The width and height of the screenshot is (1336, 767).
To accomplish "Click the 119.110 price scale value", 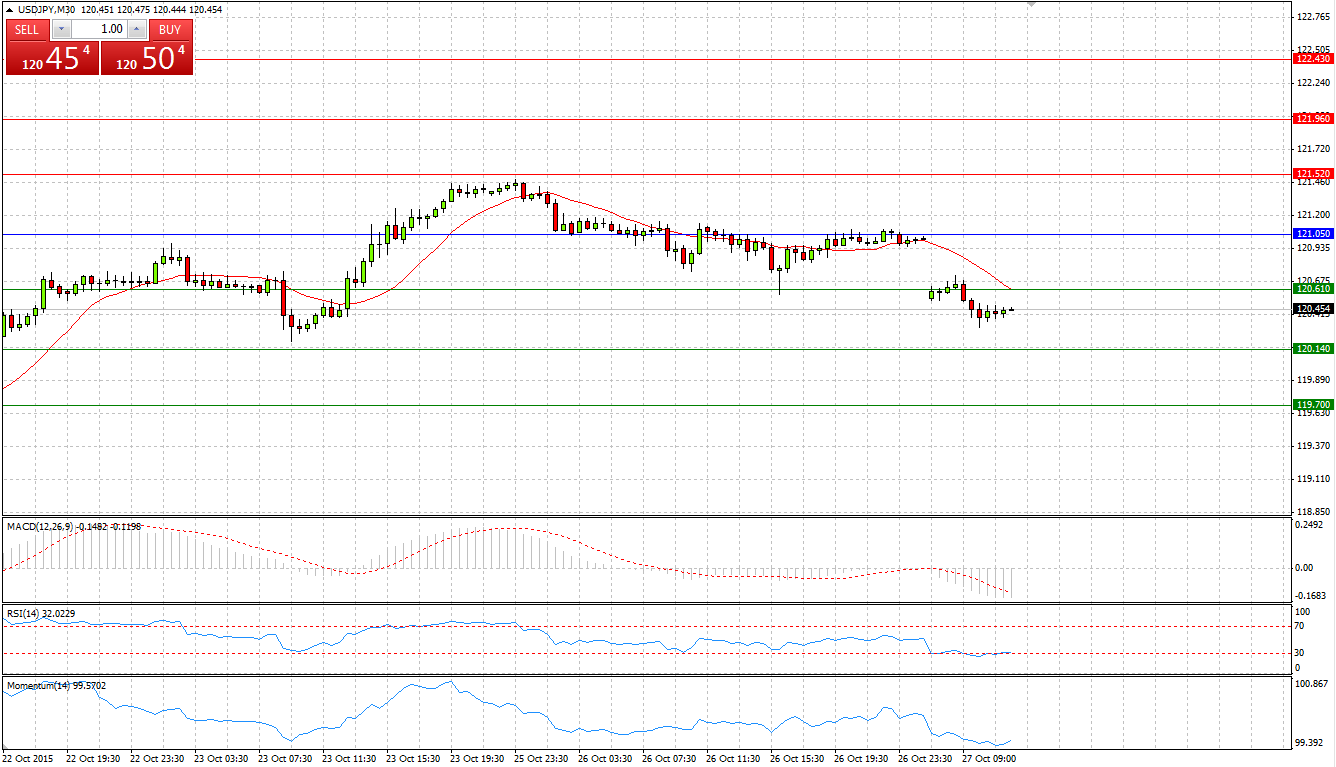I will point(1312,479).
